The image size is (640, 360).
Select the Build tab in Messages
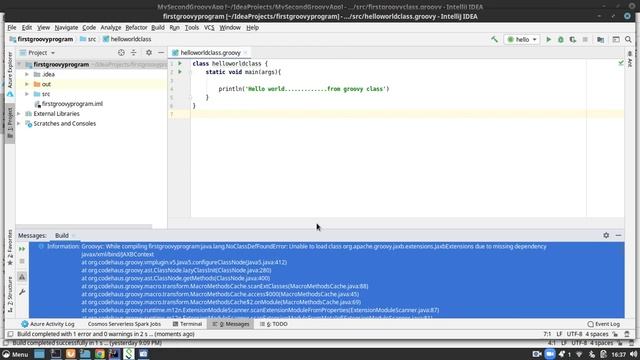point(62,236)
